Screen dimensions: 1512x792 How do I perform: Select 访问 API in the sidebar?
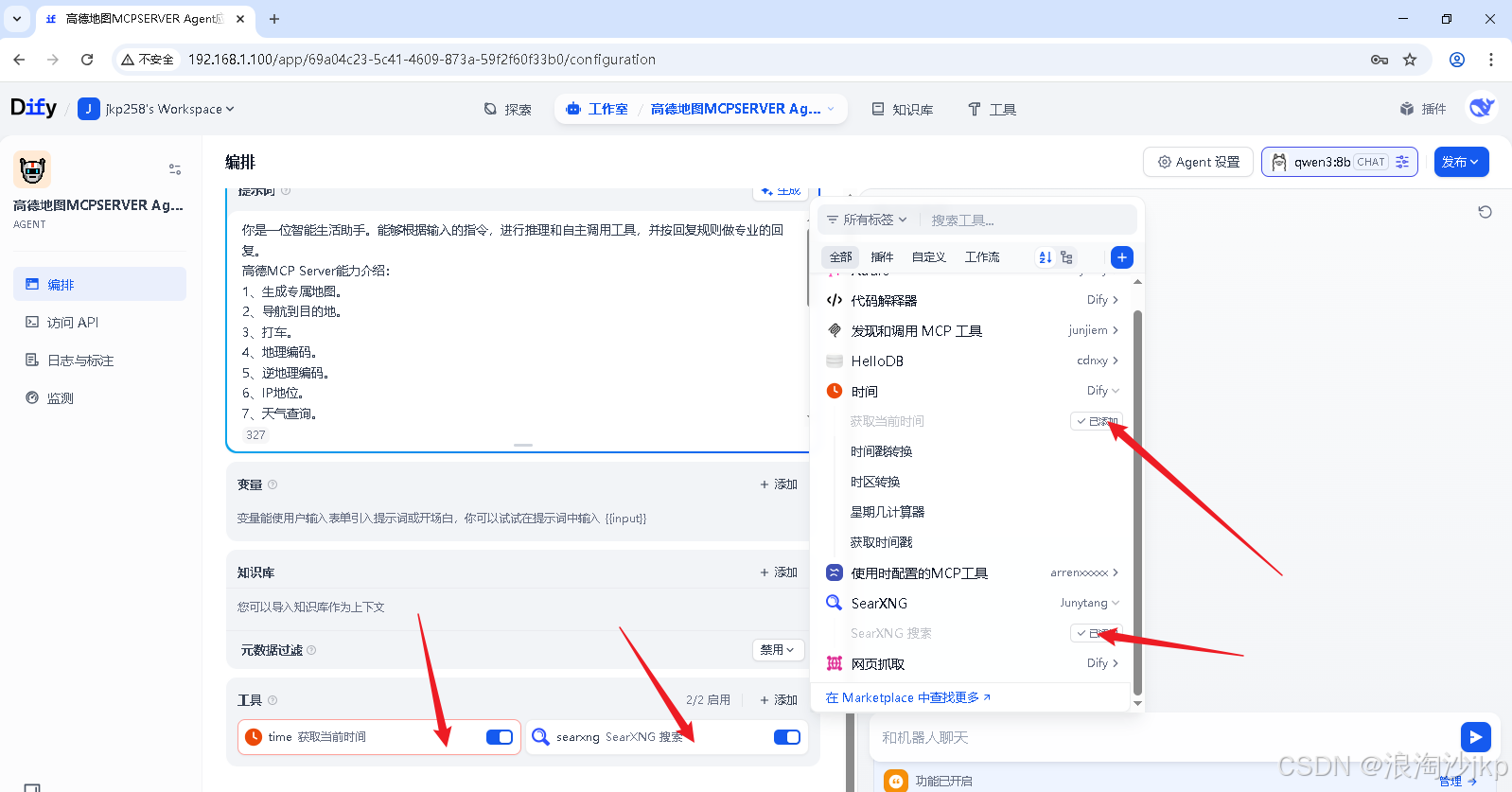click(x=99, y=322)
